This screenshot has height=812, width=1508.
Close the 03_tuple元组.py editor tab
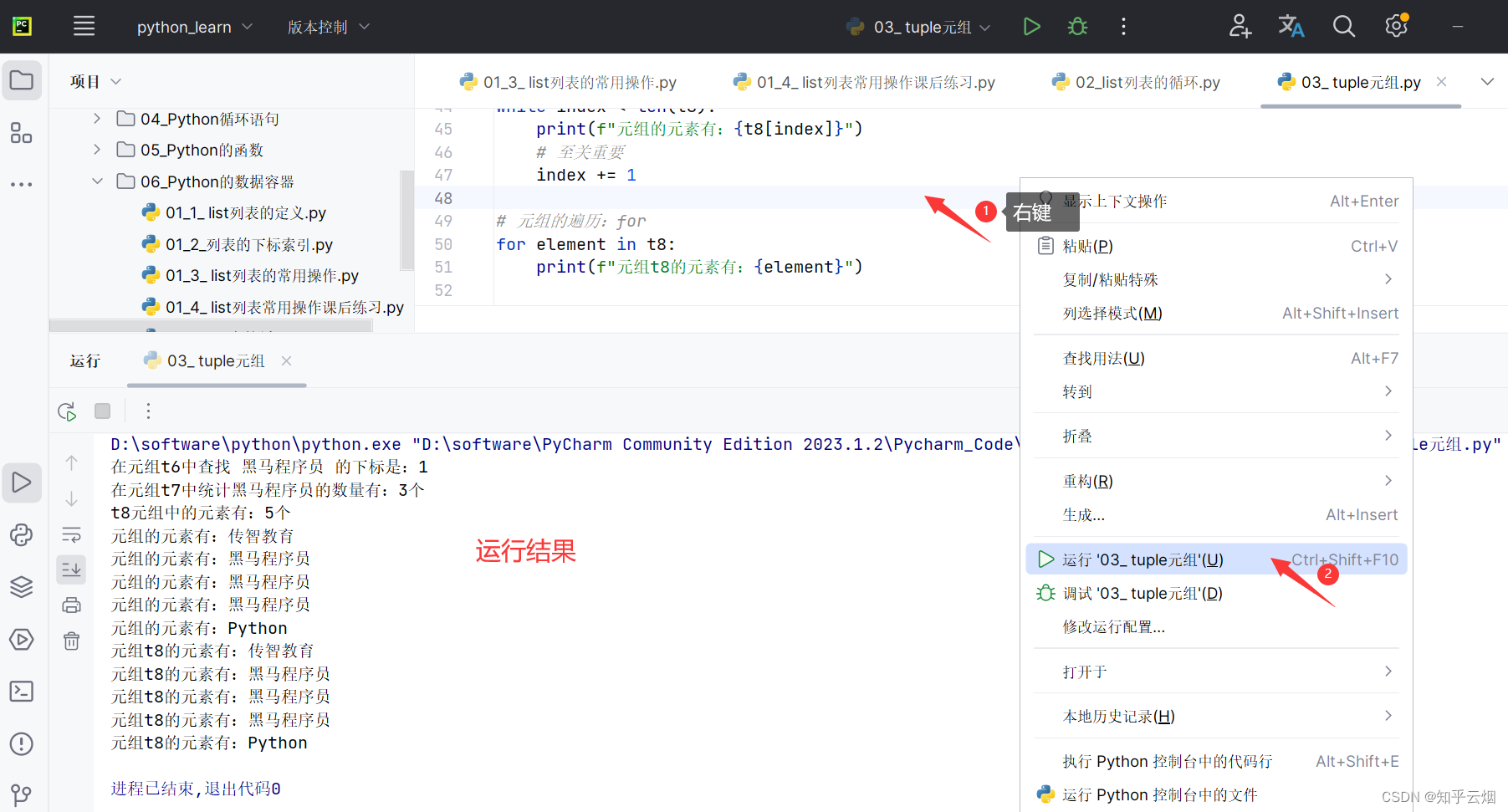point(1441,81)
